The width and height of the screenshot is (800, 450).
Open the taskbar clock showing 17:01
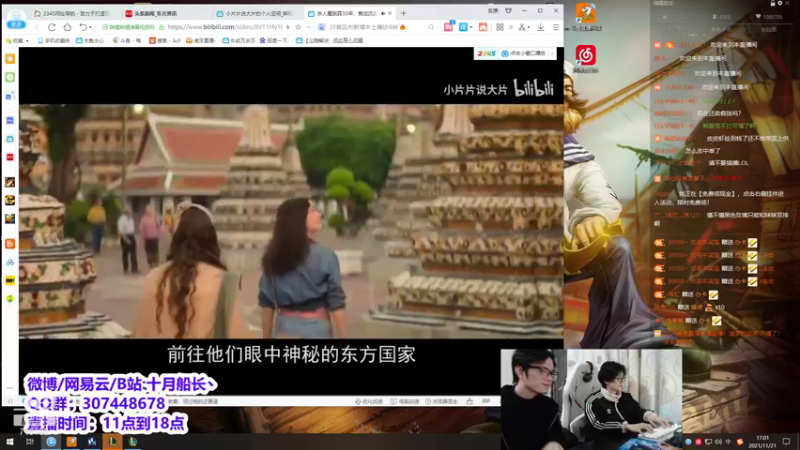coord(762,442)
